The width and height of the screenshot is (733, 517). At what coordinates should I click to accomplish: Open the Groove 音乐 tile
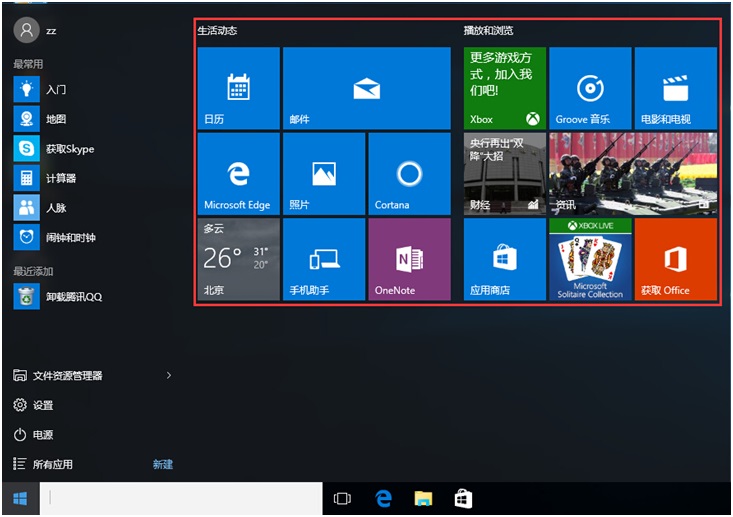590,88
